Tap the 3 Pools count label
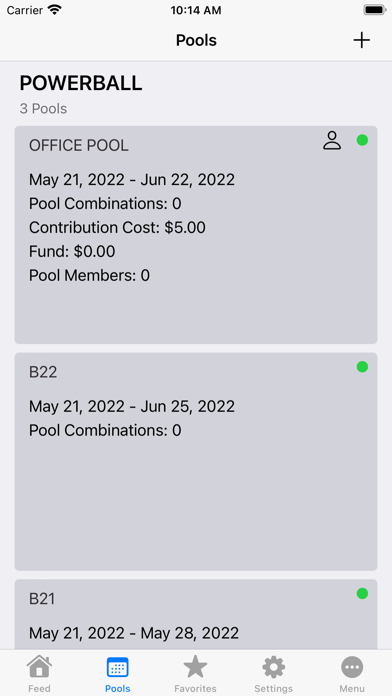 (x=43, y=109)
